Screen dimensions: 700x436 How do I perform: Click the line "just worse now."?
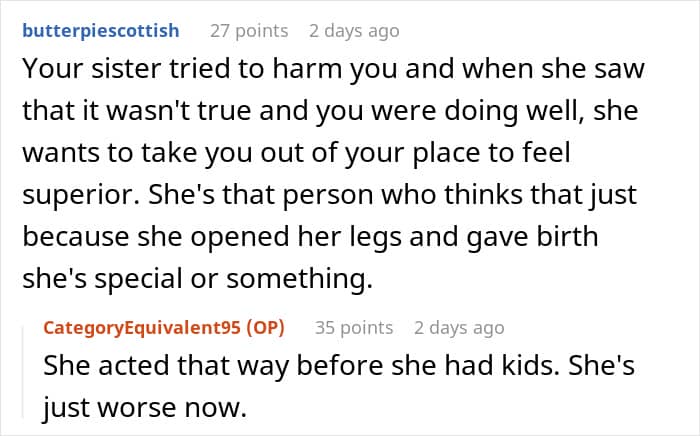click(x=141, y=408)
